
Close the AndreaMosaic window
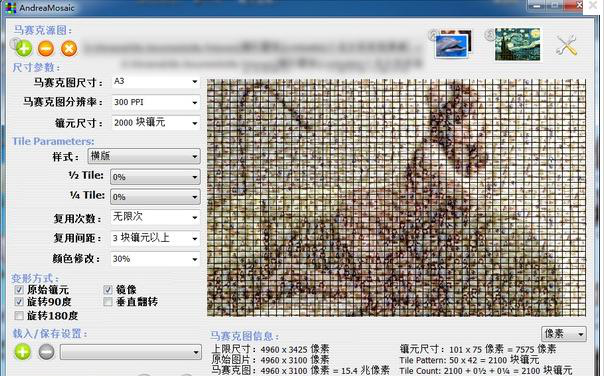tap(578, 5)
